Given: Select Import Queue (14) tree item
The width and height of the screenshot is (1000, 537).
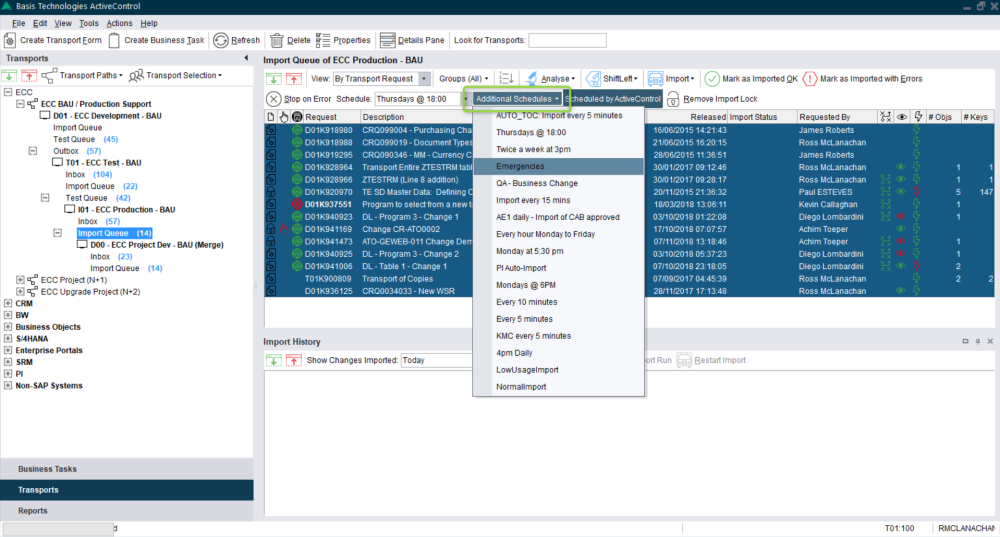Looking at the screenshot, I should tap(114, 233).
